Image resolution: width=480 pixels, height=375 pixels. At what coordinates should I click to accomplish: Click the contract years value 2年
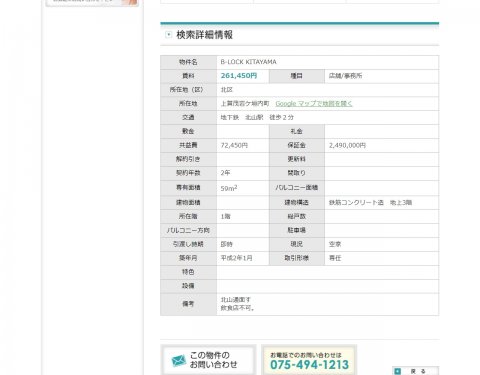tap(225, 173)
